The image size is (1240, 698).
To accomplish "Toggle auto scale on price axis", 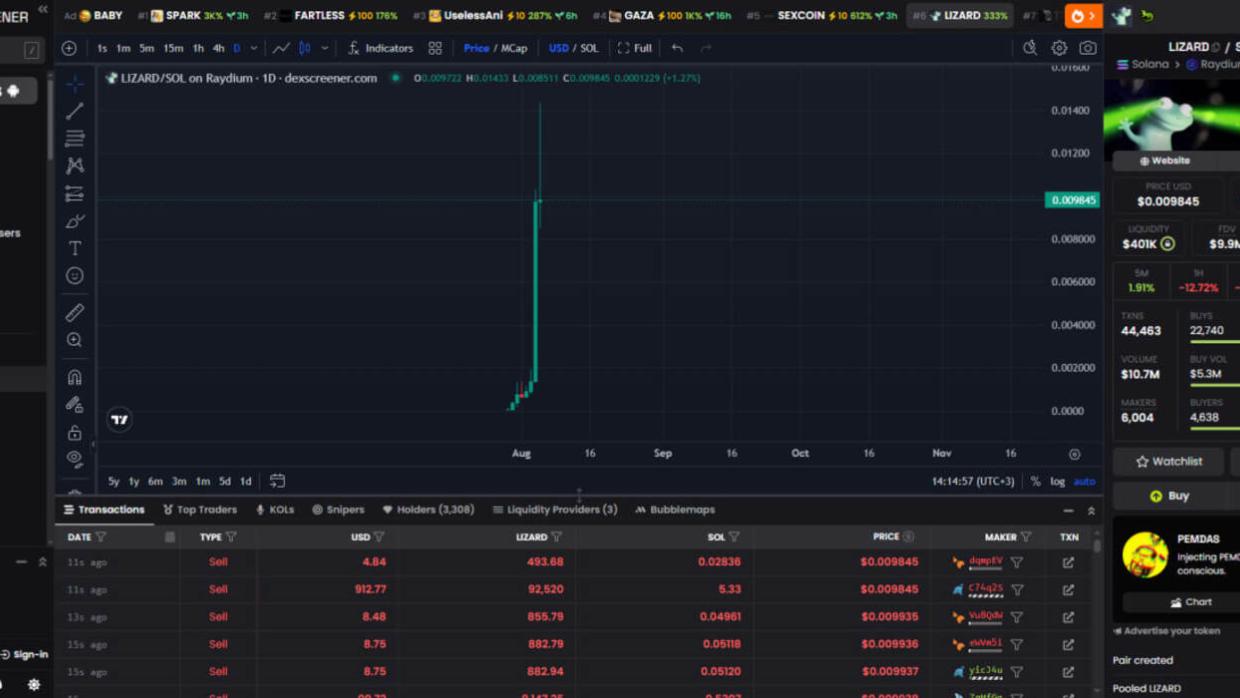I will [1084, 481].
